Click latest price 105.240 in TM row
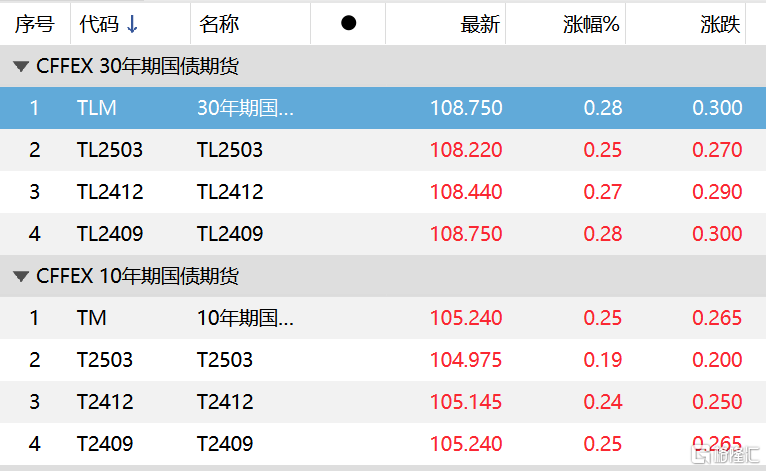766x471 pixels. click(466, 318)
